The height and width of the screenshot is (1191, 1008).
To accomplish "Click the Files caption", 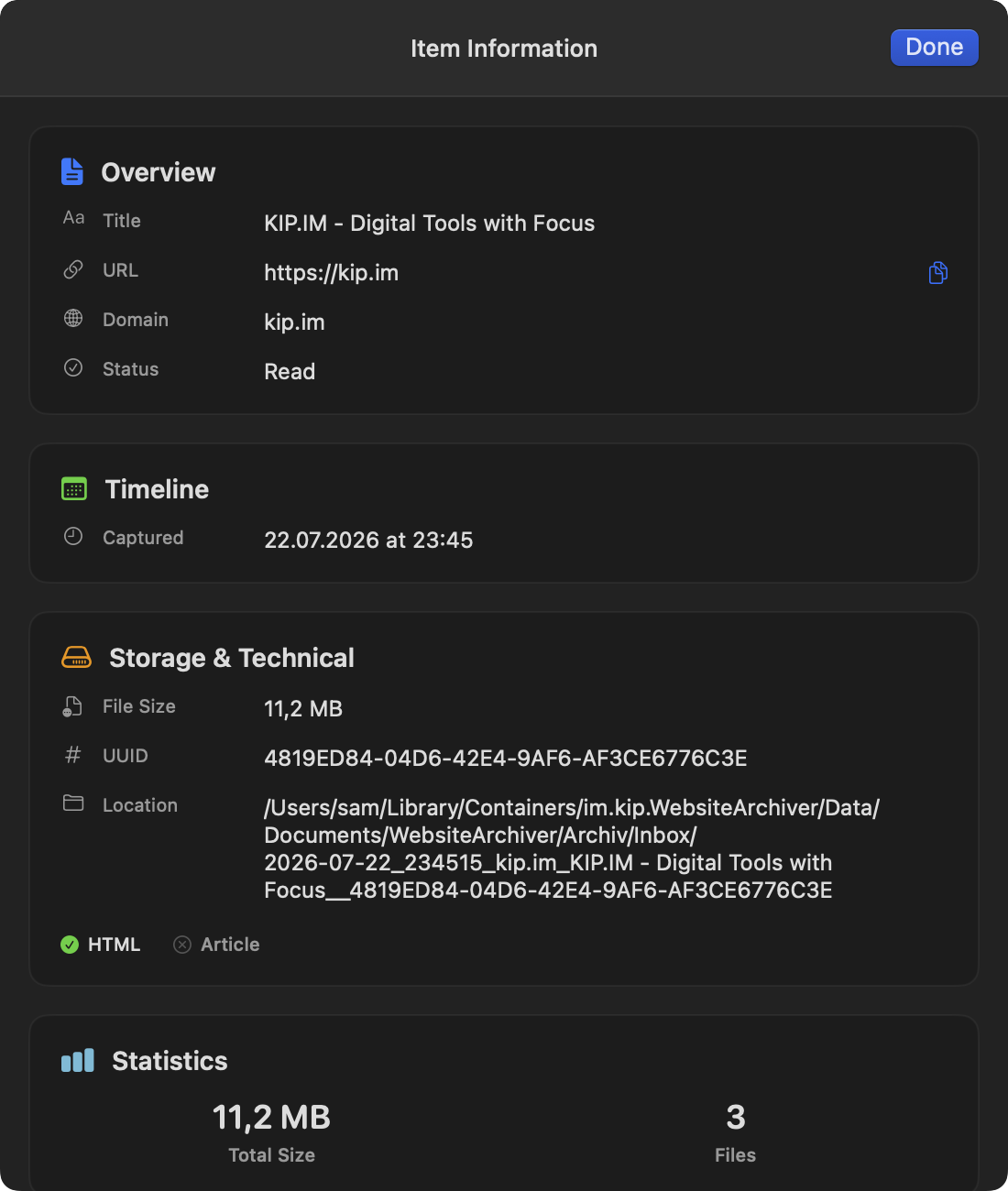I will click(736, 1155).
